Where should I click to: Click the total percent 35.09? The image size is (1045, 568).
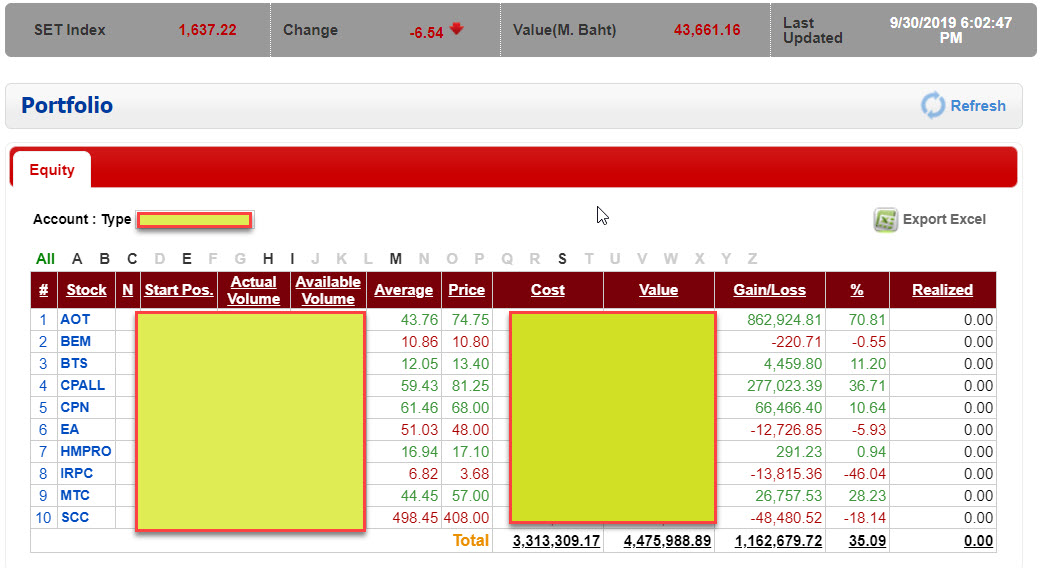tap(867, 541)
